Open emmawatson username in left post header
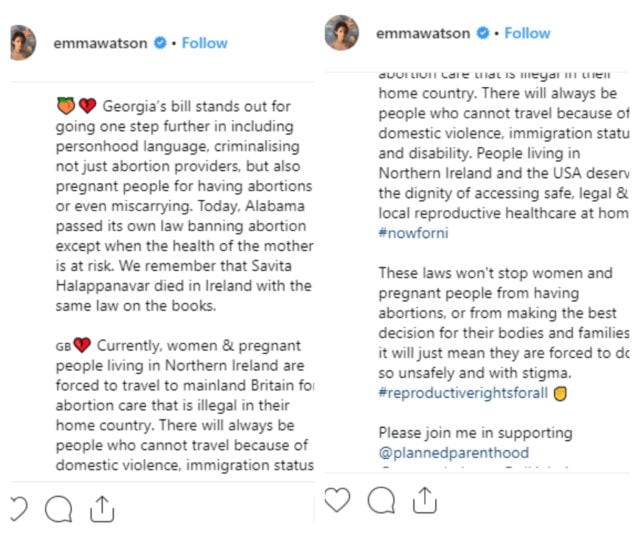Screen dimensions: 640x534 (100, 43)
